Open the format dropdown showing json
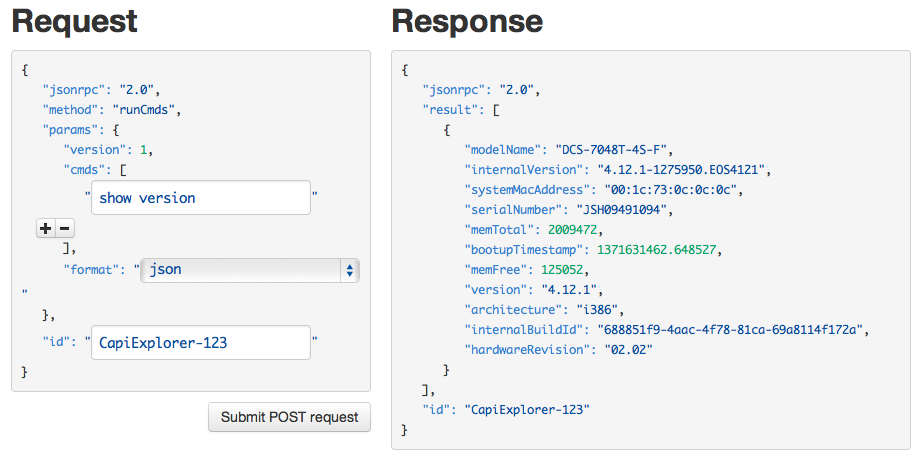Image resolution: width=920 pixels, height=458 pixels. click(249, 270)
